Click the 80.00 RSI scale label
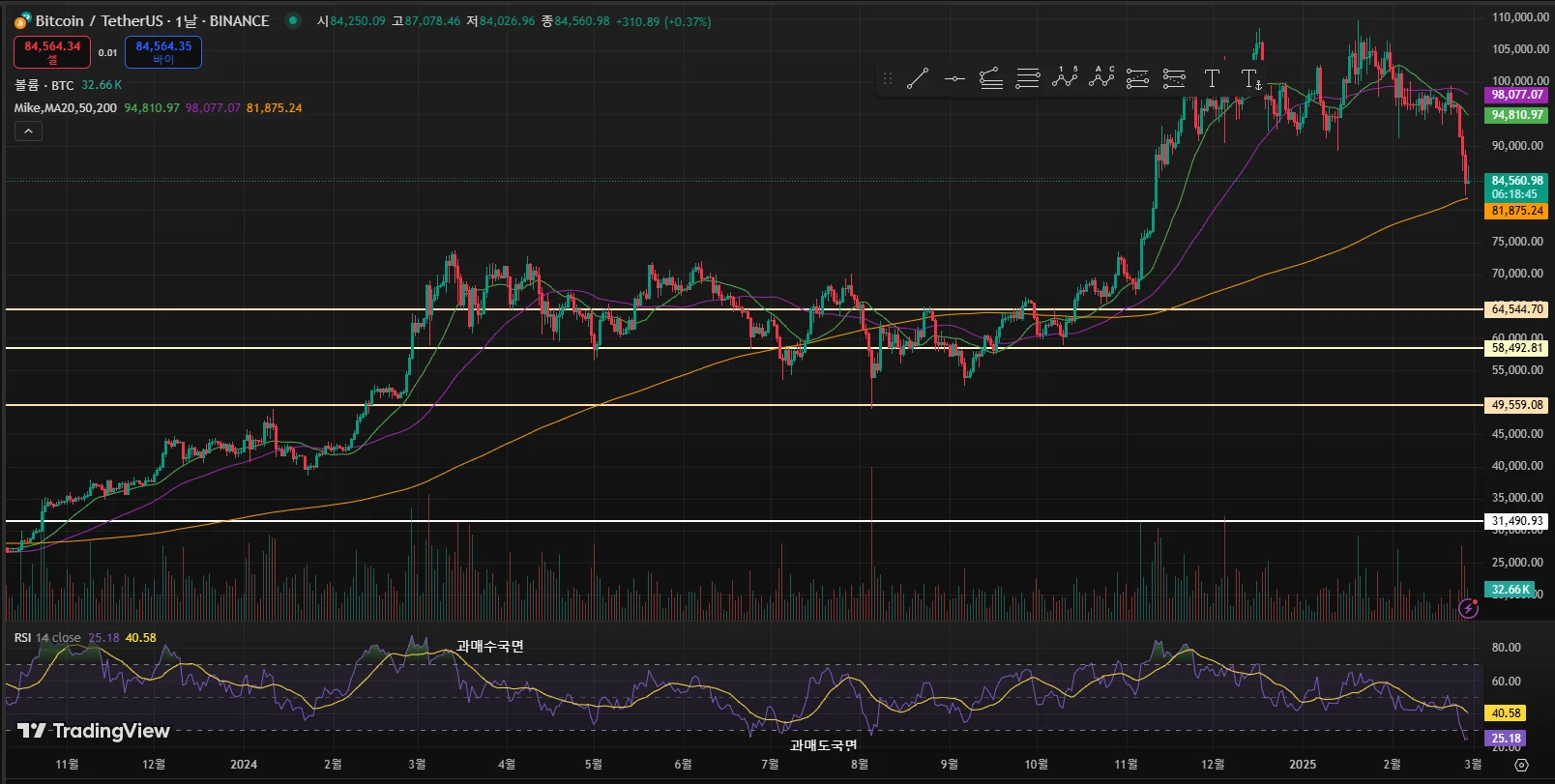The height and width of the screenshot is (784, 1555). click(x=1507, y=648)
